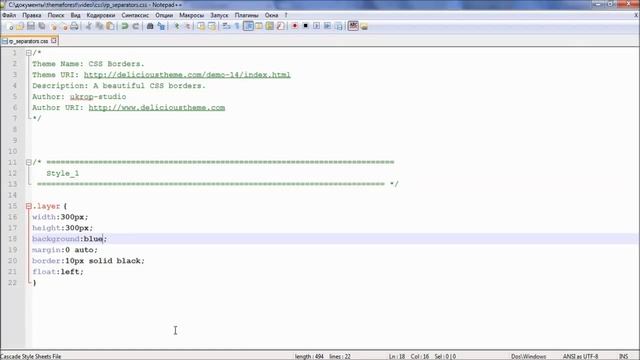Click 'Dos\Windows' line ending in status bar
Image resolution: width=640 pixels, height=360 pixels.
[528, 356]
